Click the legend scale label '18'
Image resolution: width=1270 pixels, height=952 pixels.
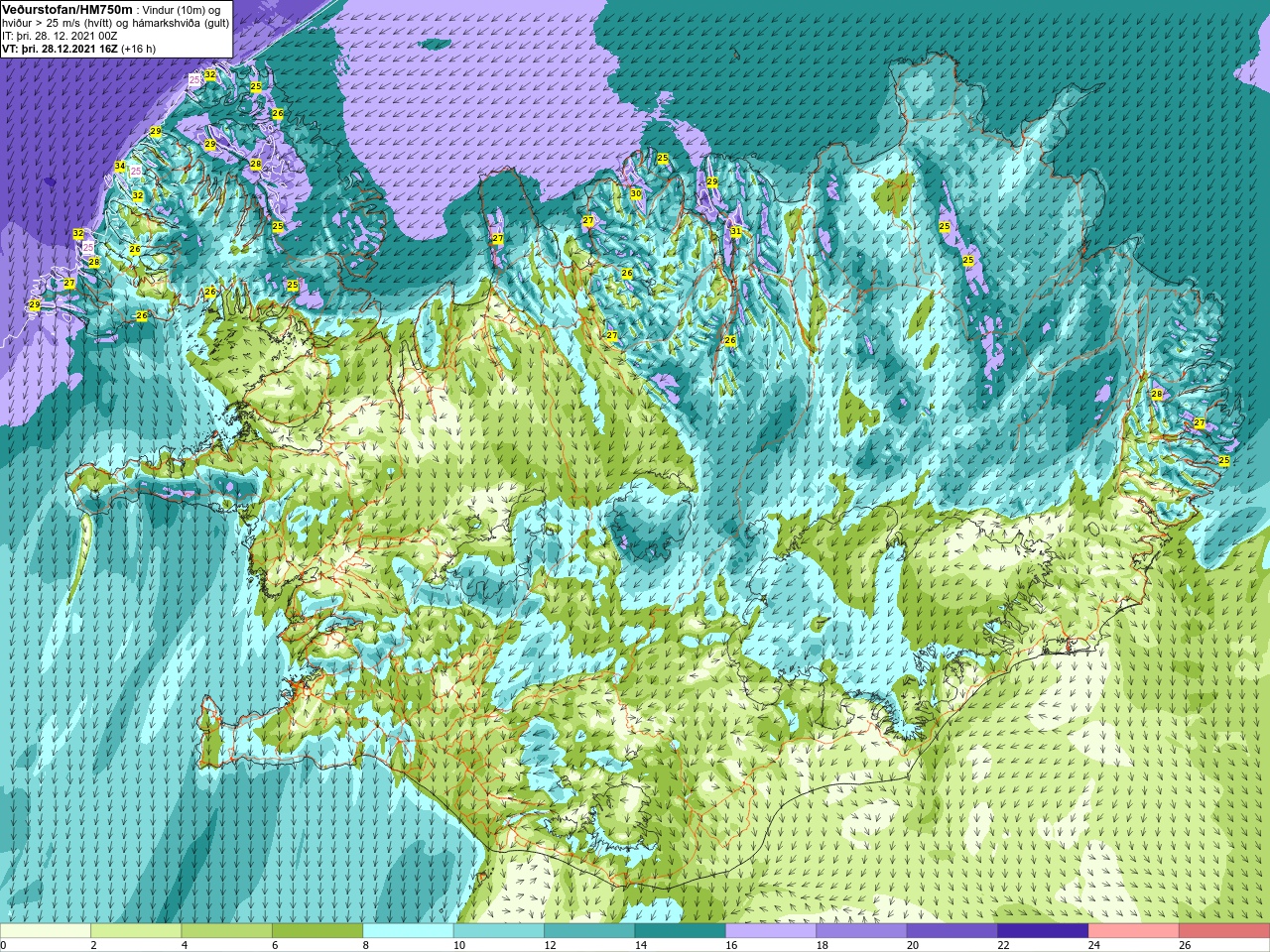tap(822, 946)
